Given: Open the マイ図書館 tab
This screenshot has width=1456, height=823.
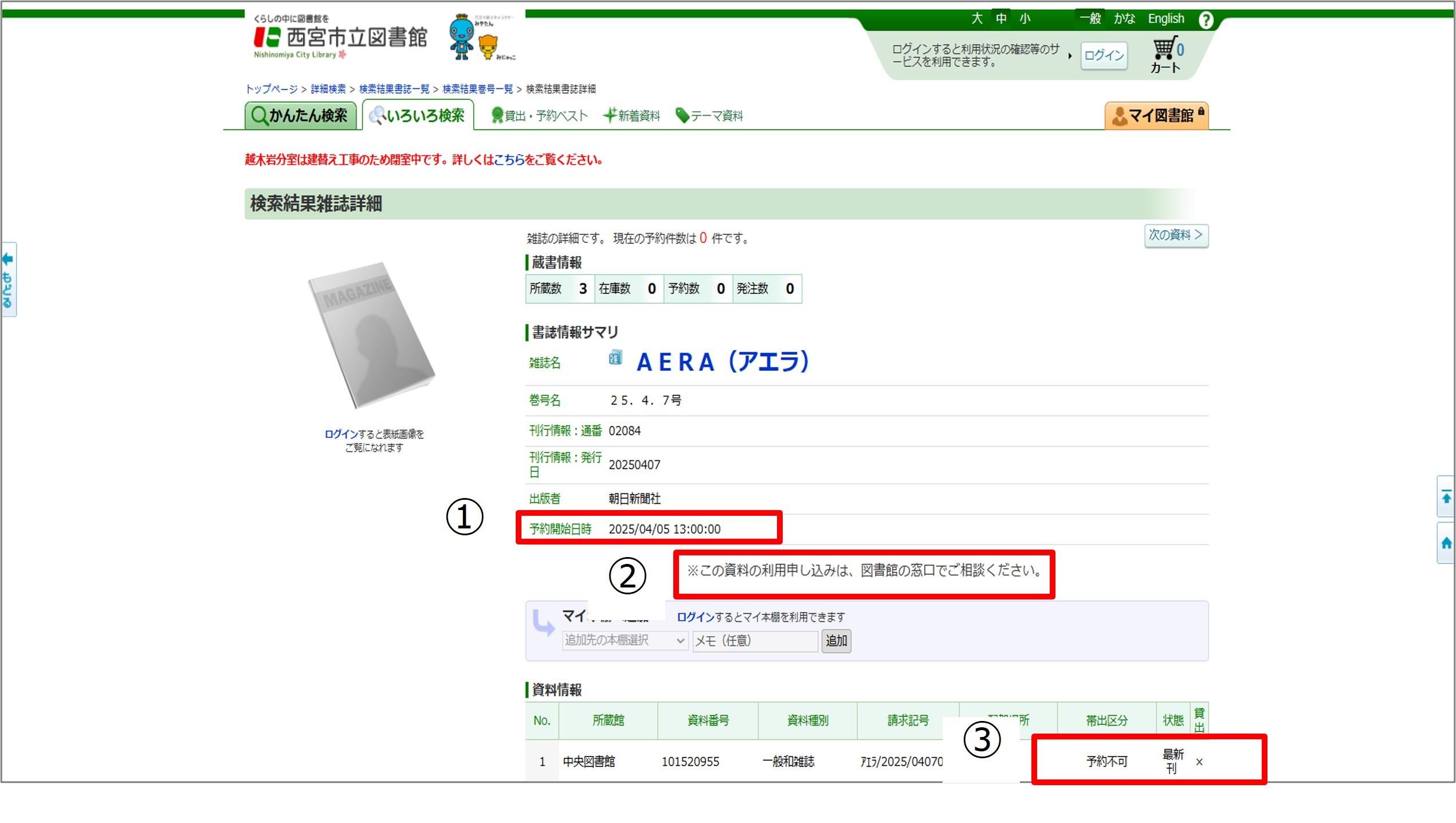Looking at the screenshot, I should pos(1156,116).
